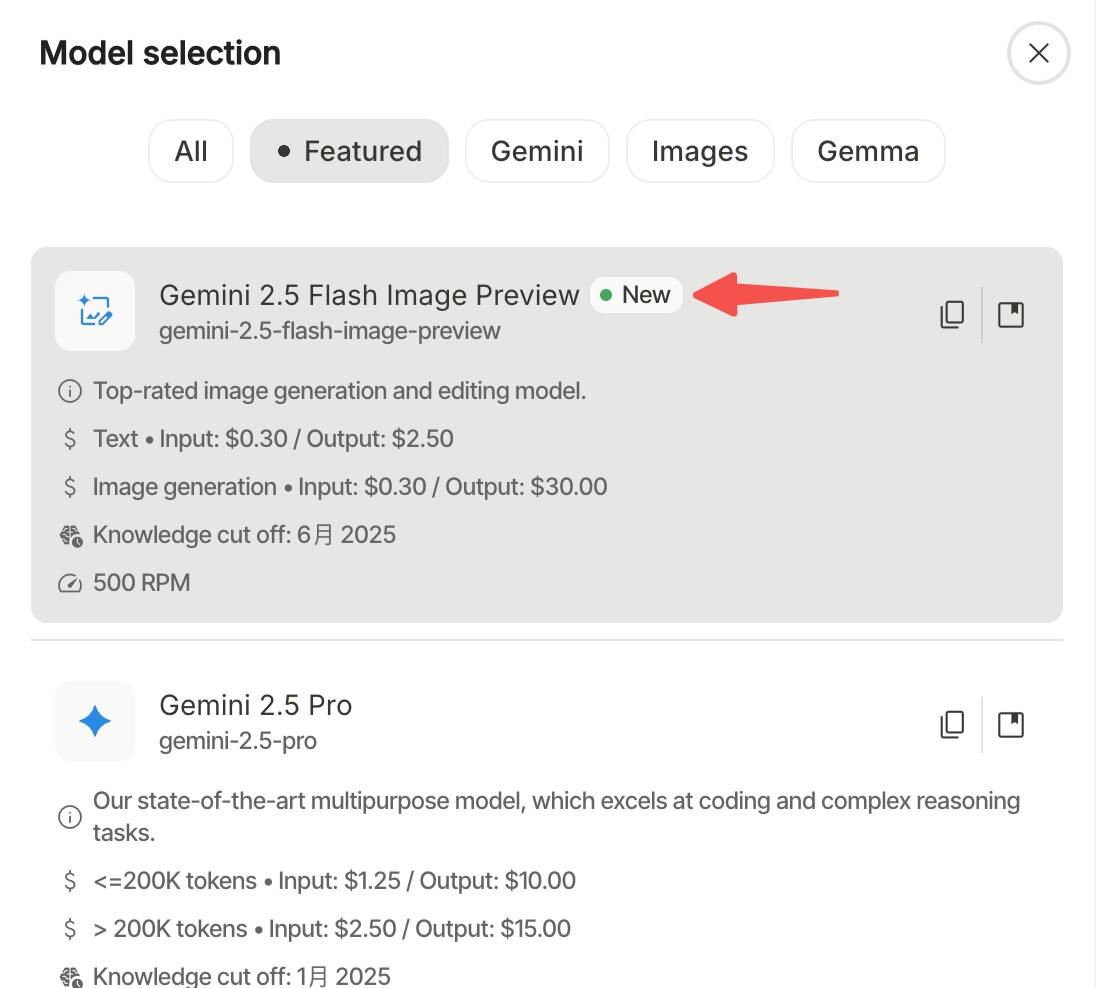Image resolution: width=1096 pixels, height=988 pixels.
Task: Click knowledge cut off icon for 6月 2025
Action: point(70,536)
